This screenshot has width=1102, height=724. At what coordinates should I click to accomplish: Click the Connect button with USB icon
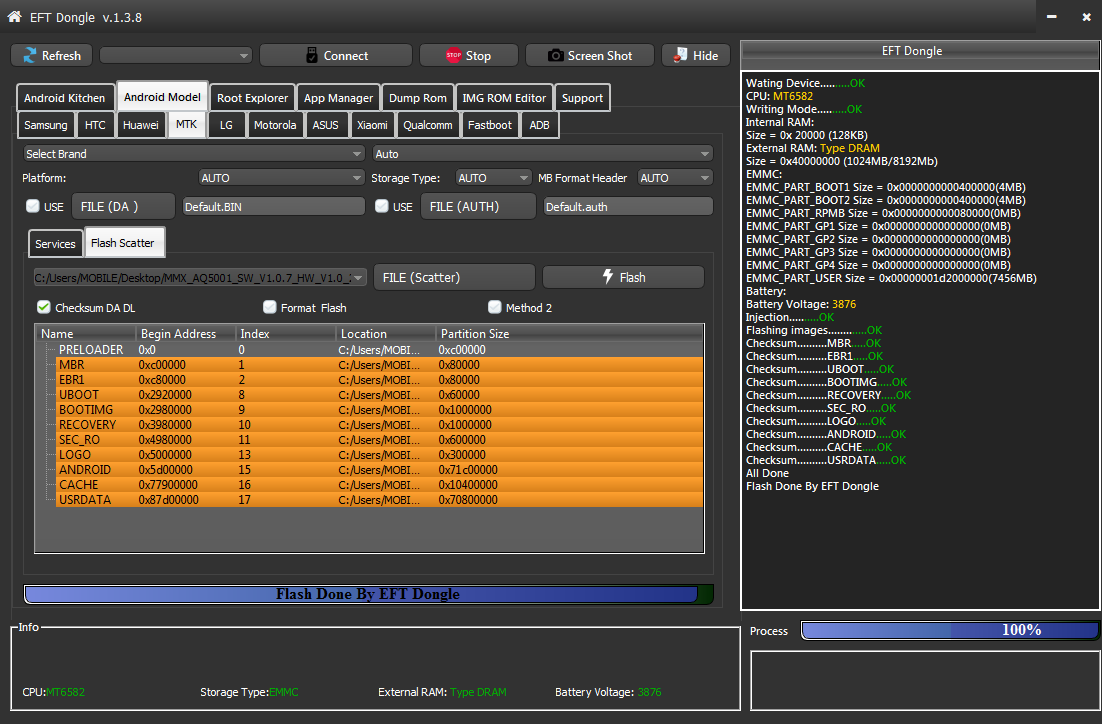click(336, 56)
